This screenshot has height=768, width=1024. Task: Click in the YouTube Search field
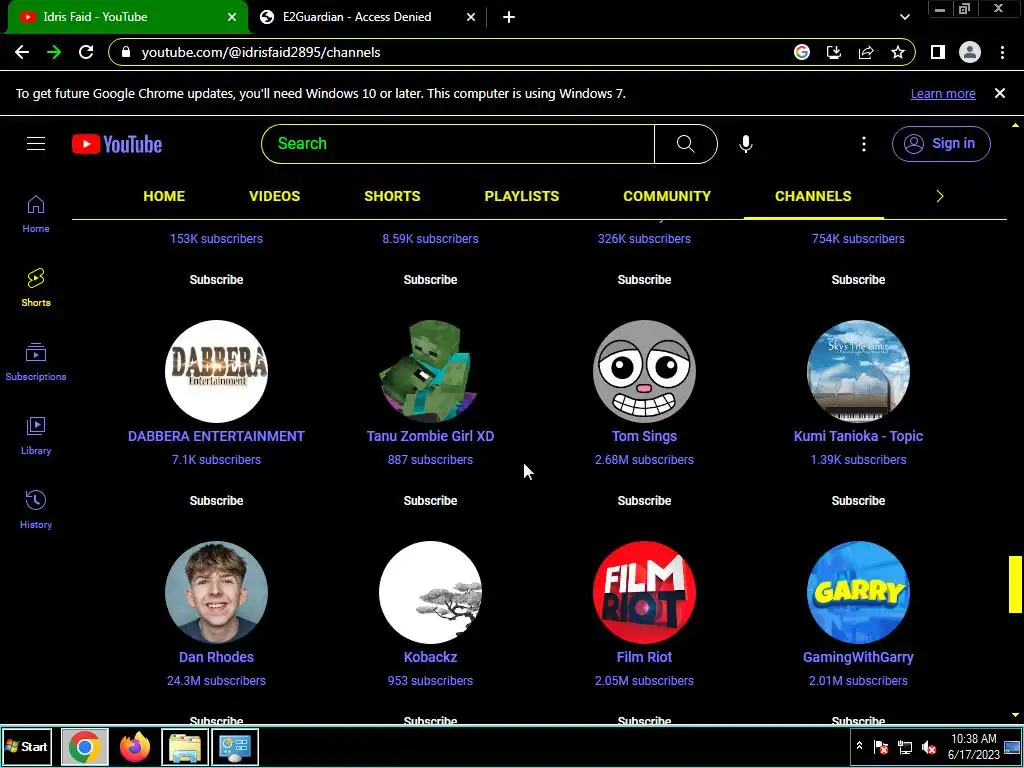(x=458, y=144)
